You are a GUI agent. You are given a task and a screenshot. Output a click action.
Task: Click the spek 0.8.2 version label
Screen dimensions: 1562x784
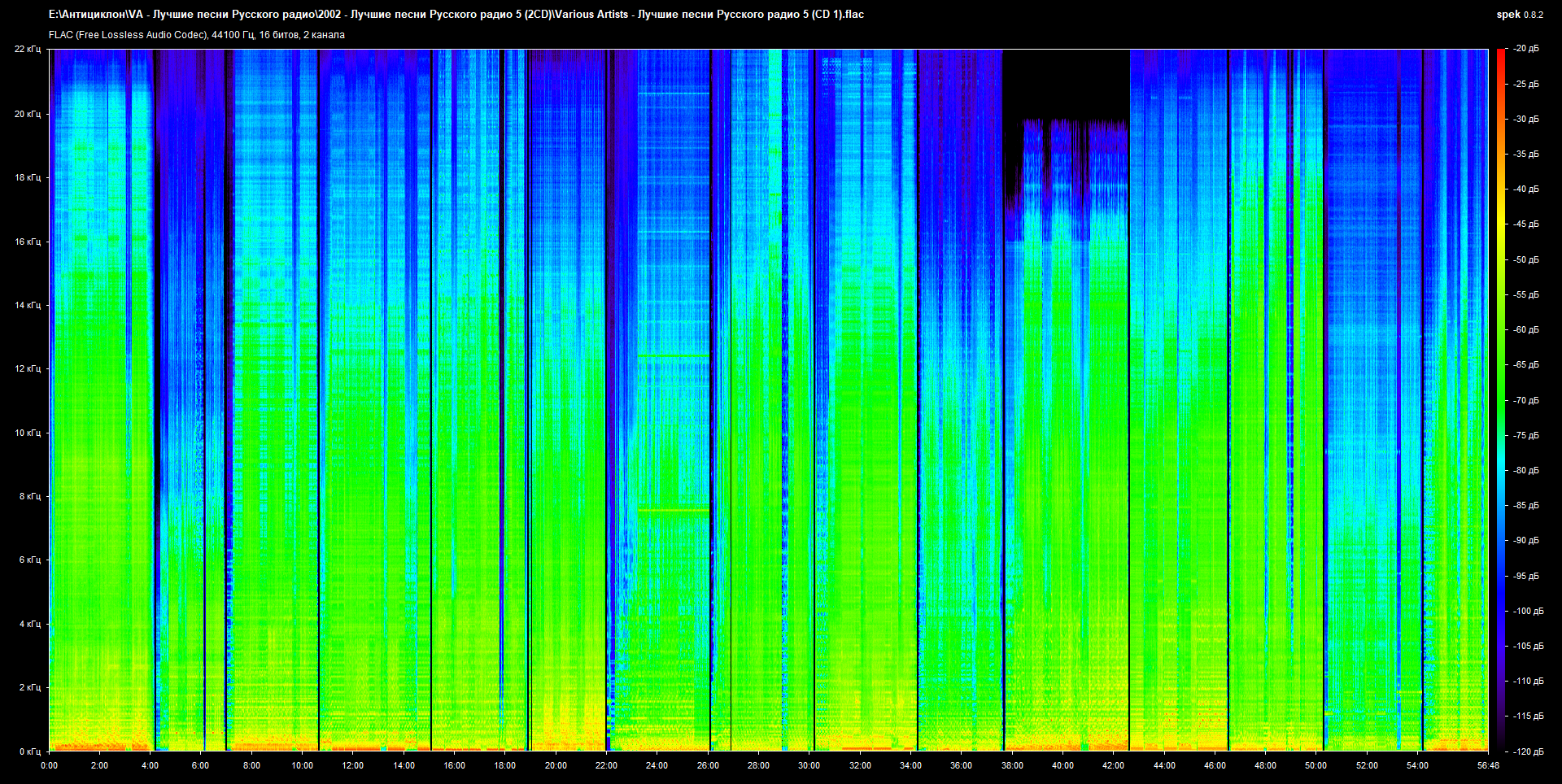point(1519,15)
